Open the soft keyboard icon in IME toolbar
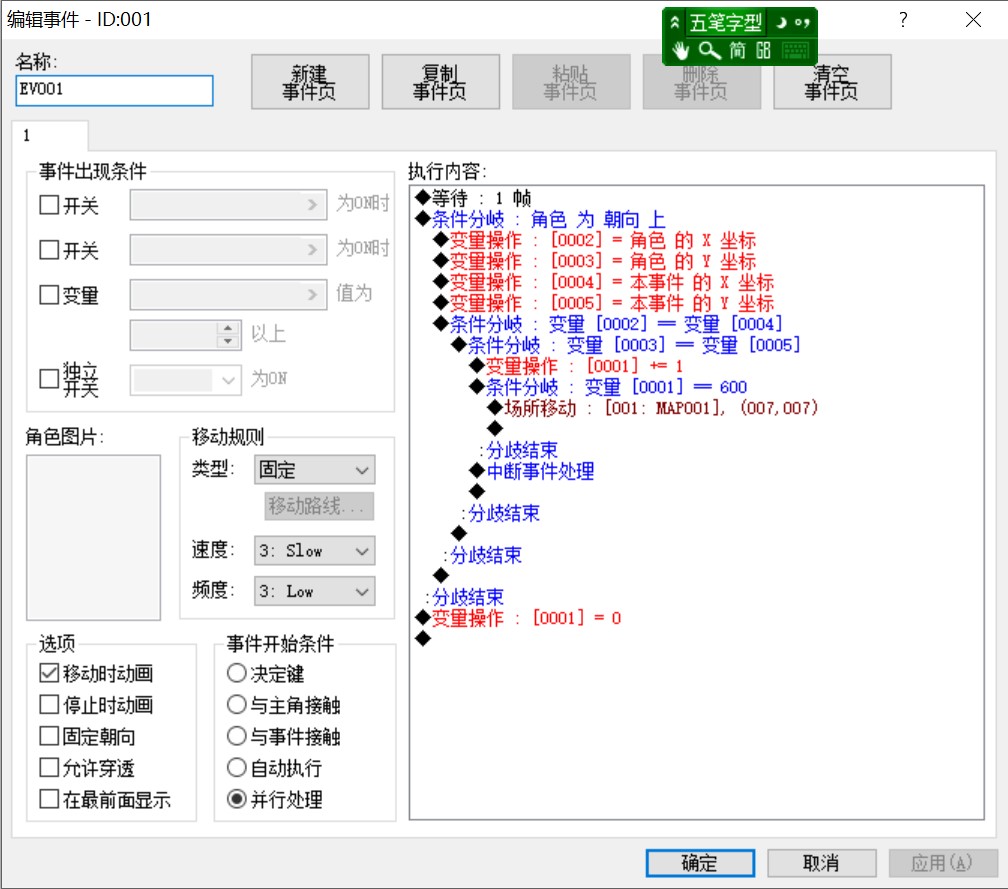Image resolution: width=1008 pixels, height=889 pixels. (x=795, y=51)
